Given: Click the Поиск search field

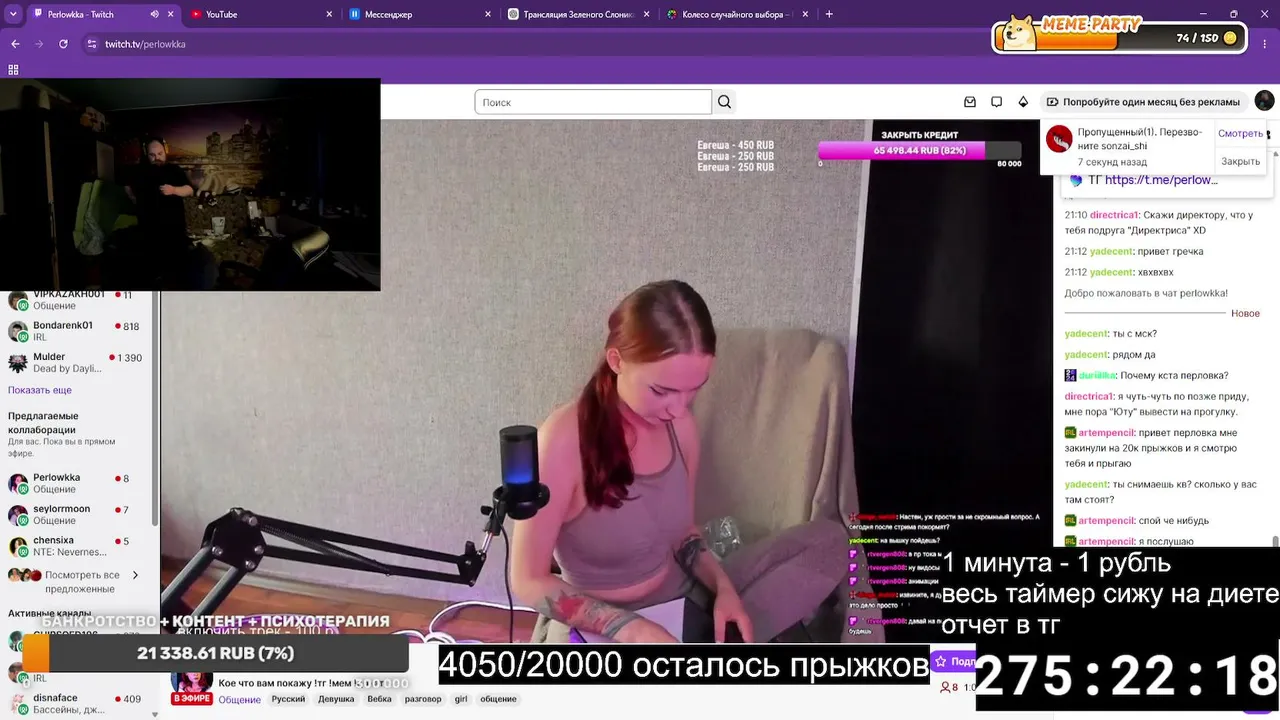Looking at the screenshot, I should coord(593,102).
